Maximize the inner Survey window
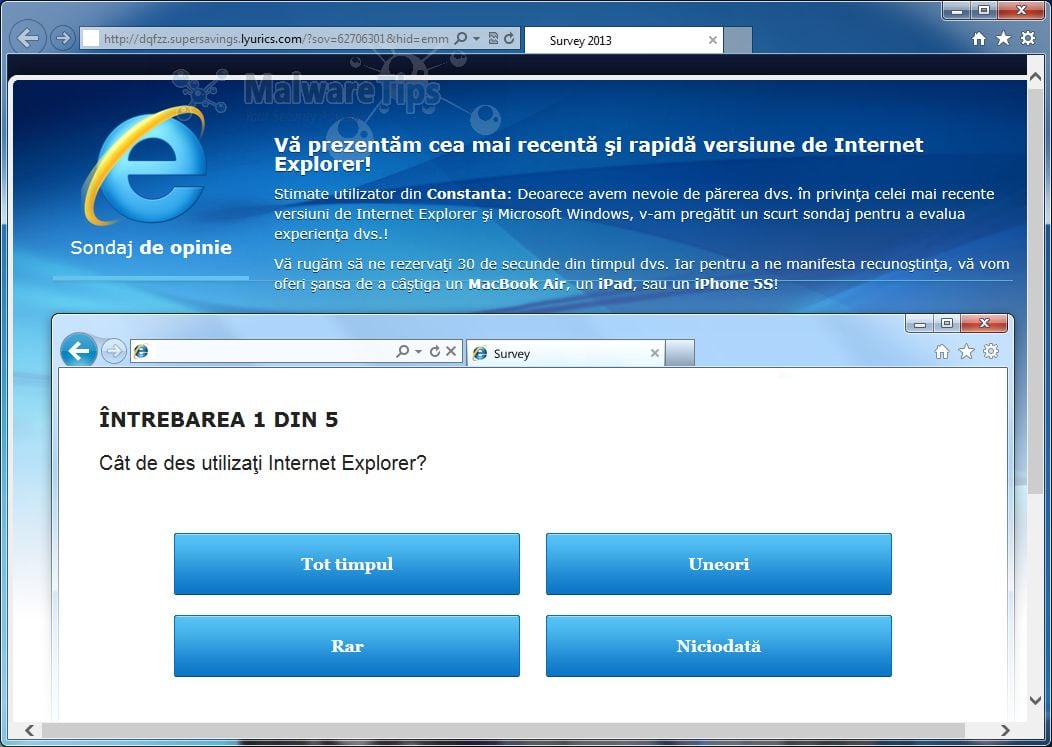 pyautogui.click(x=947, y=323)
